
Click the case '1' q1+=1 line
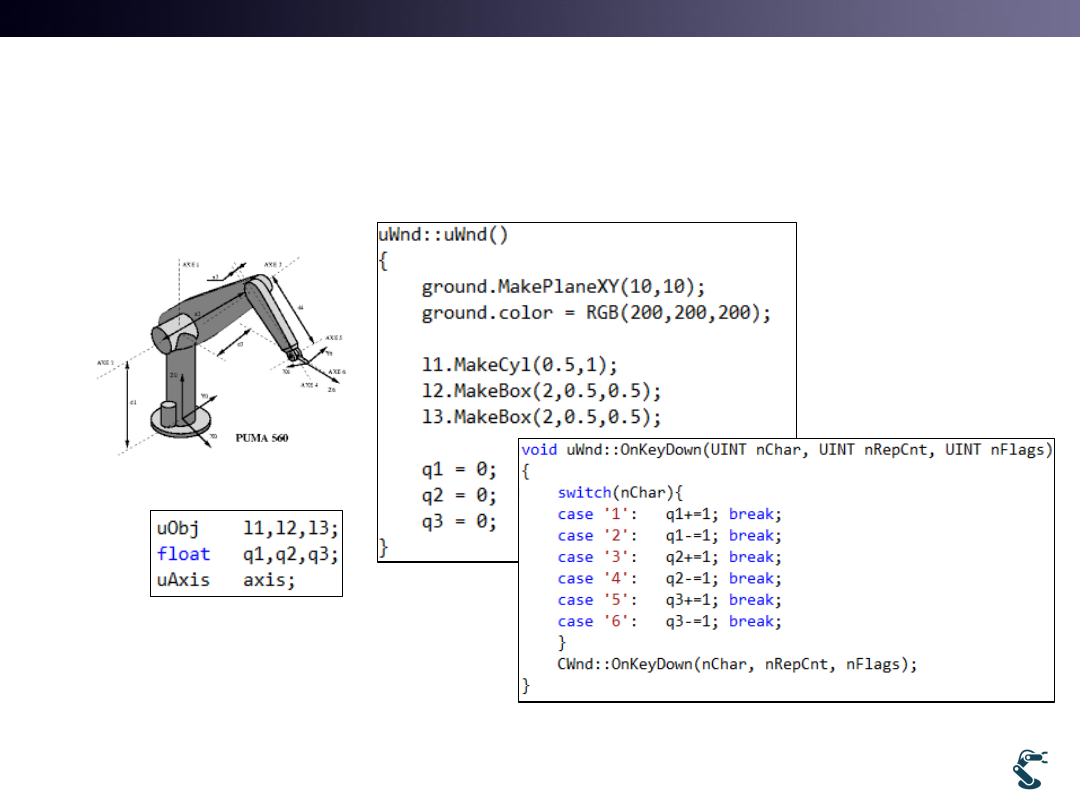[x=669, y=514]
